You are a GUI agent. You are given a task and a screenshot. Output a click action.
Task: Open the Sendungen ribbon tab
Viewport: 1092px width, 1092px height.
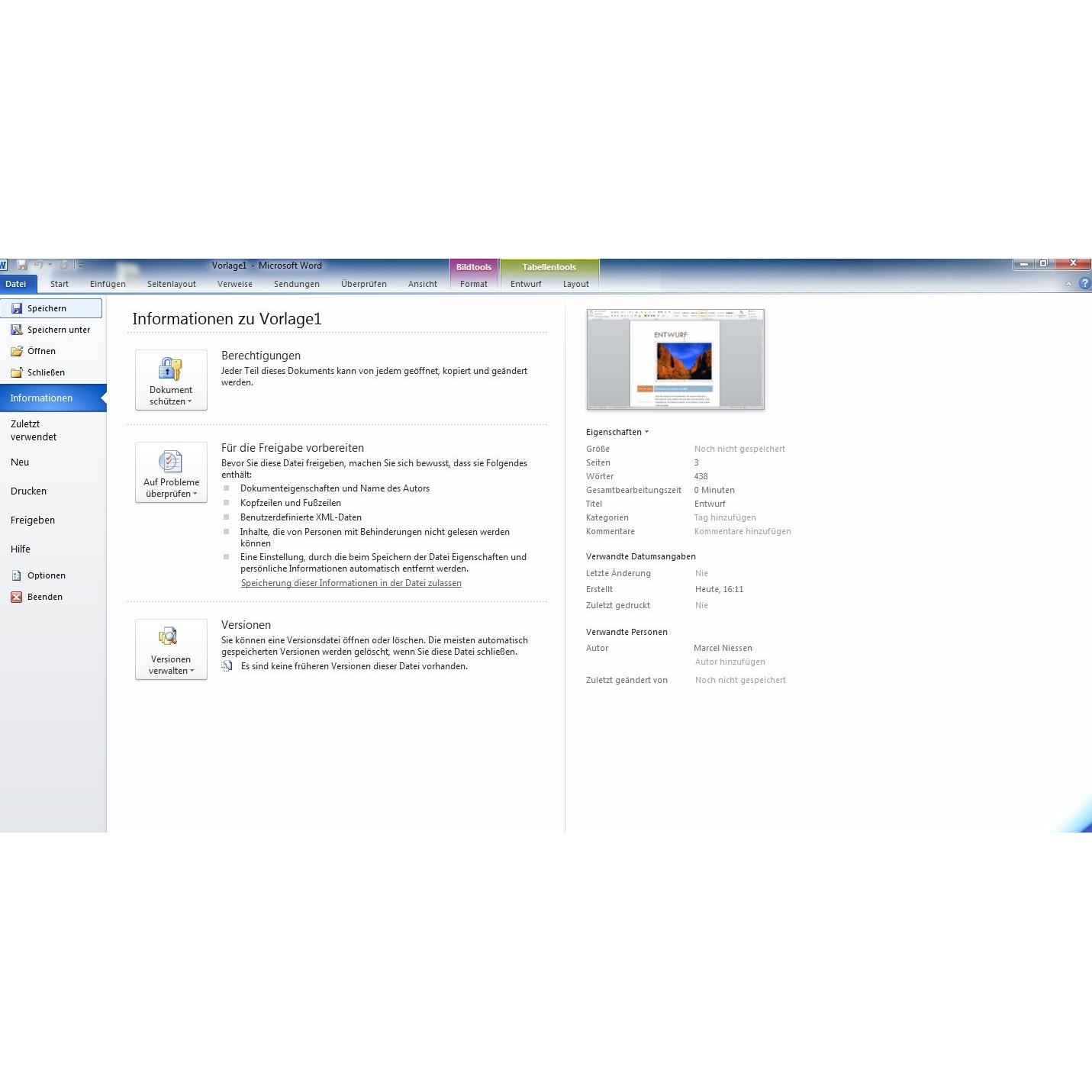pos(297,284)
